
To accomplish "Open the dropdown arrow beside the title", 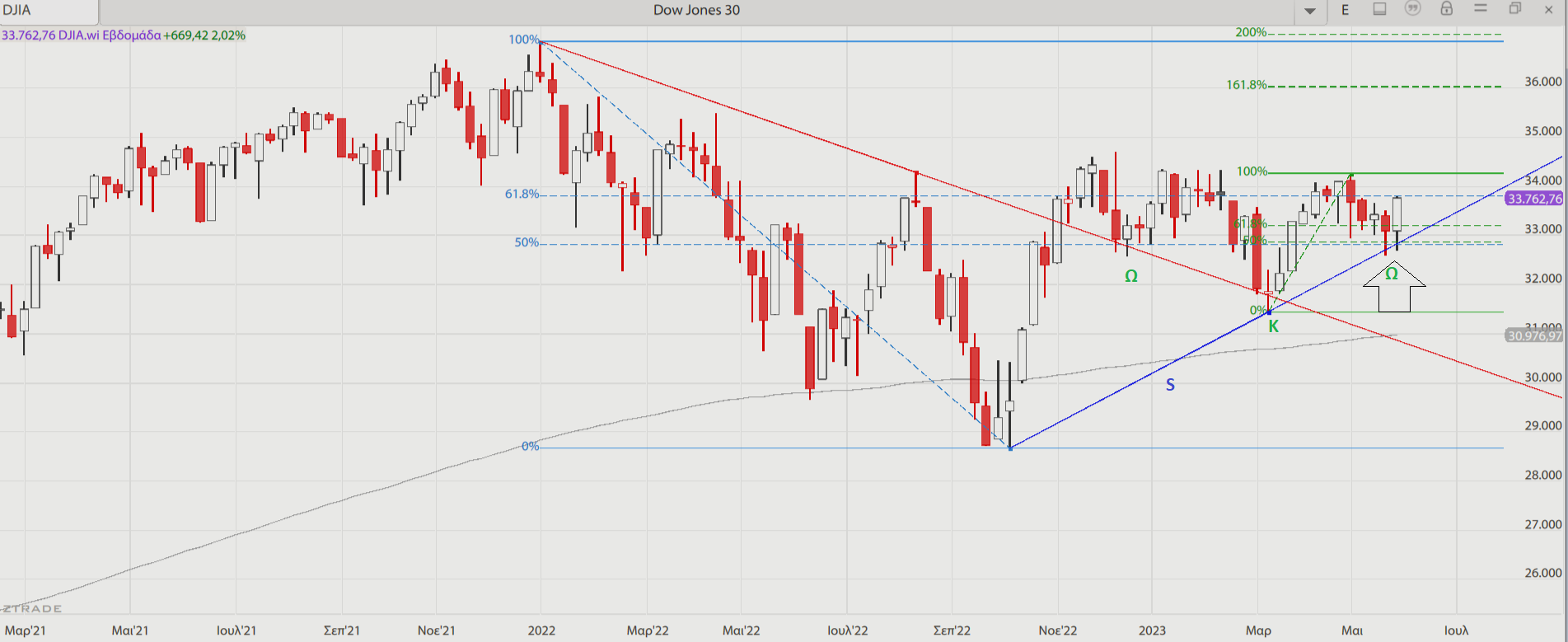I will click(1310, 11).
